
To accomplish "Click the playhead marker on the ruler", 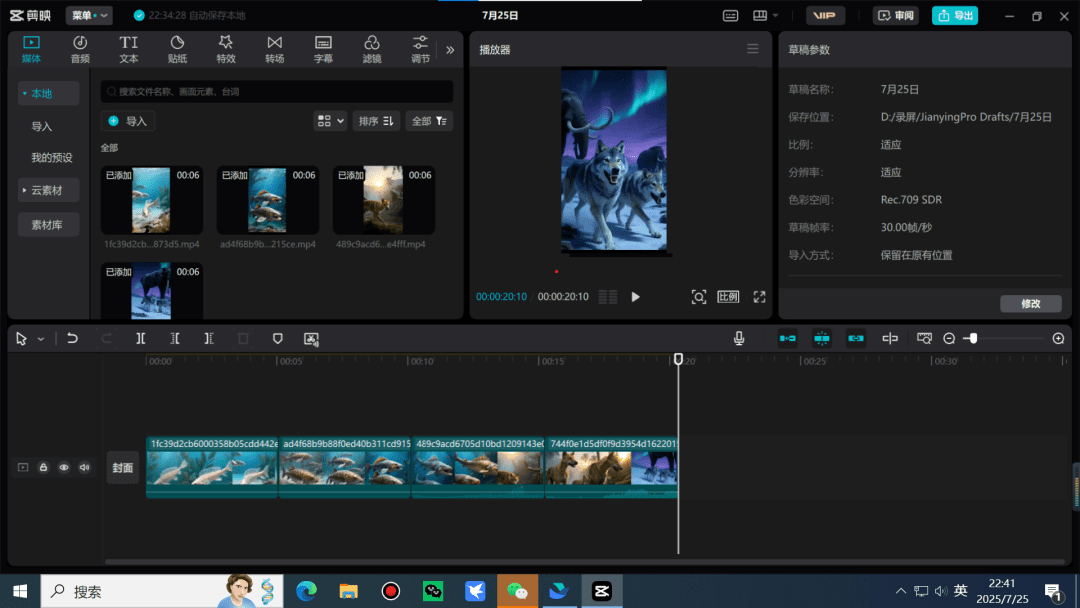I will [678, 359].
